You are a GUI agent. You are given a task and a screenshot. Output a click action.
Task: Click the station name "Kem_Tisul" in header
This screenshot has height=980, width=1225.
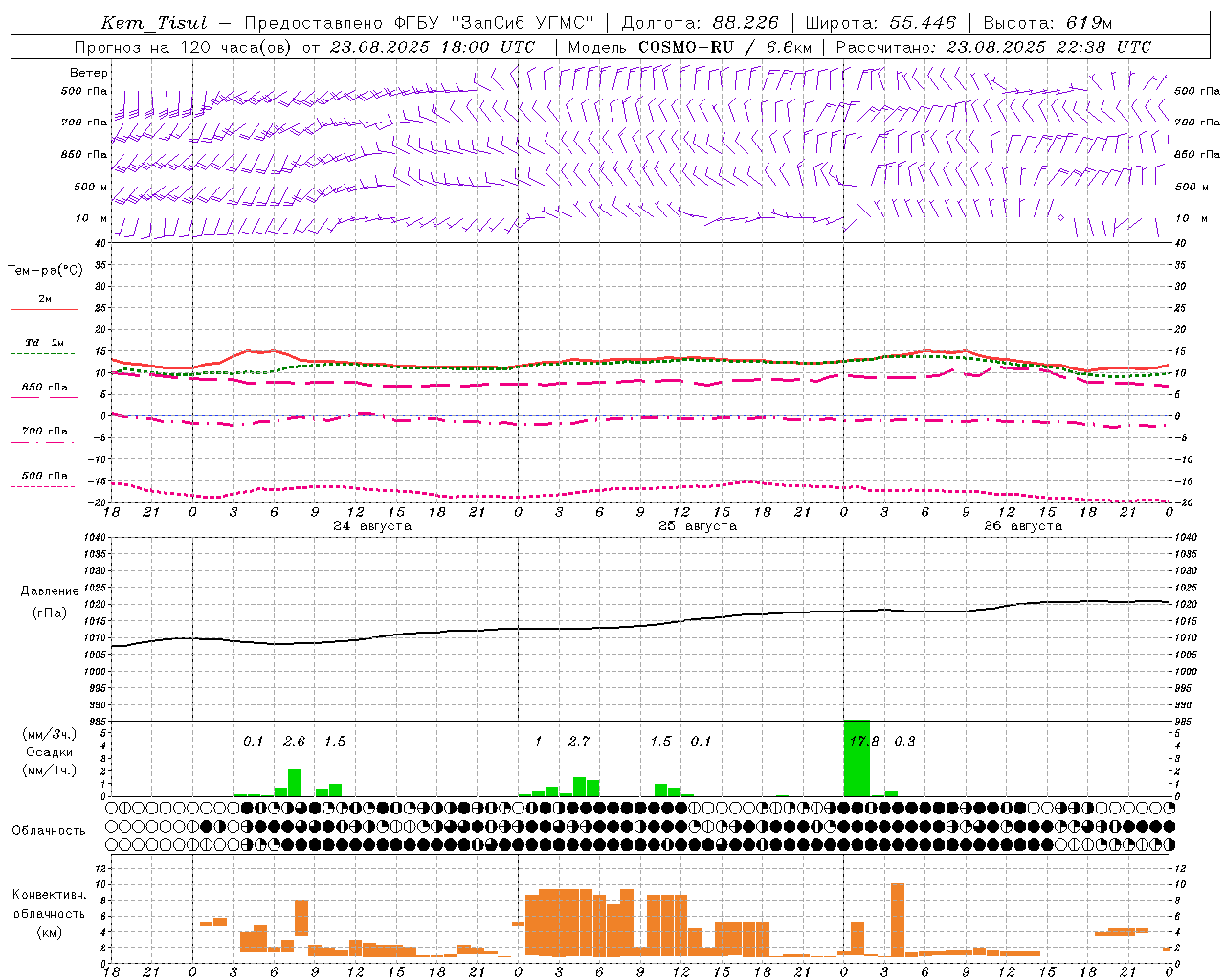pos(154,23)
